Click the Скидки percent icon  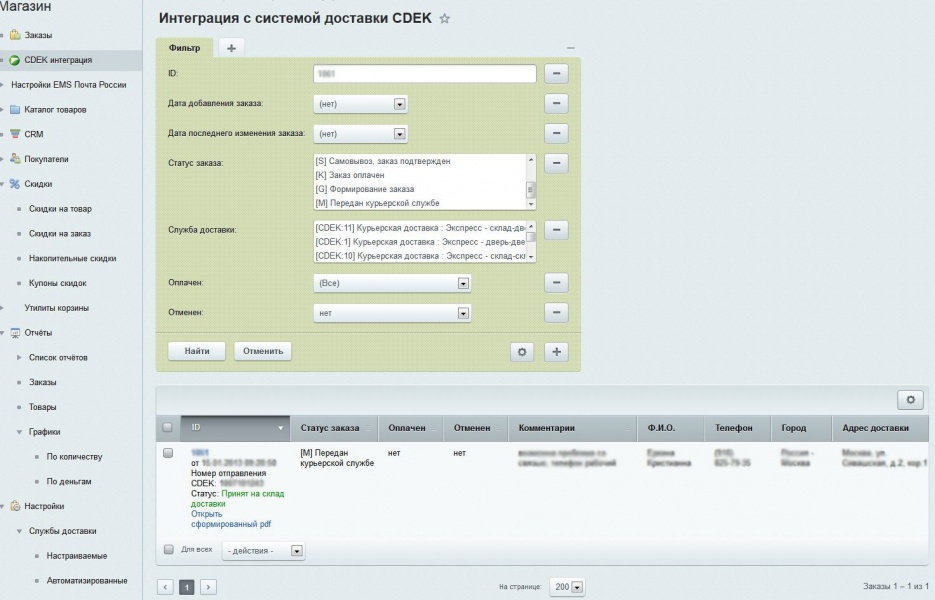click(x=15, y=184)
